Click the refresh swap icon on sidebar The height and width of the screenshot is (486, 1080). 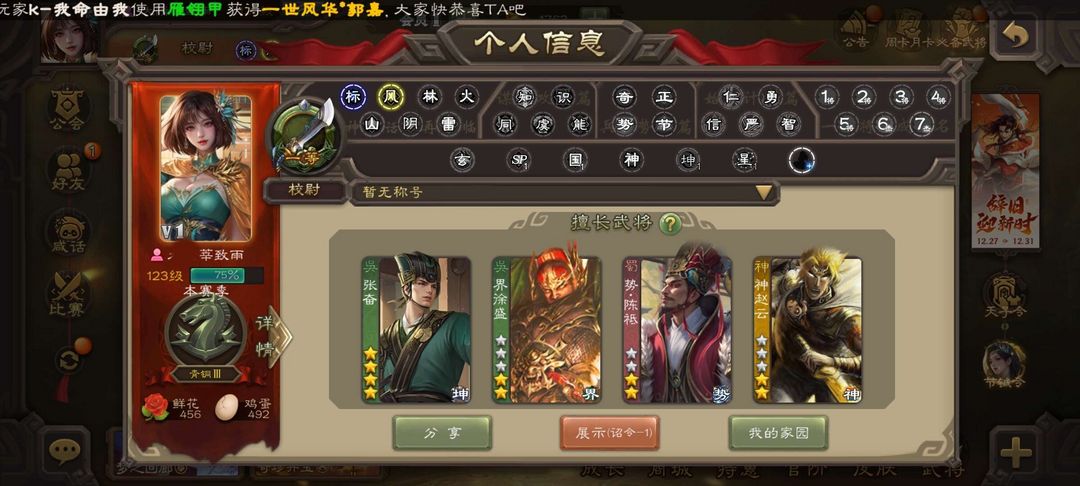coord(68,359)
